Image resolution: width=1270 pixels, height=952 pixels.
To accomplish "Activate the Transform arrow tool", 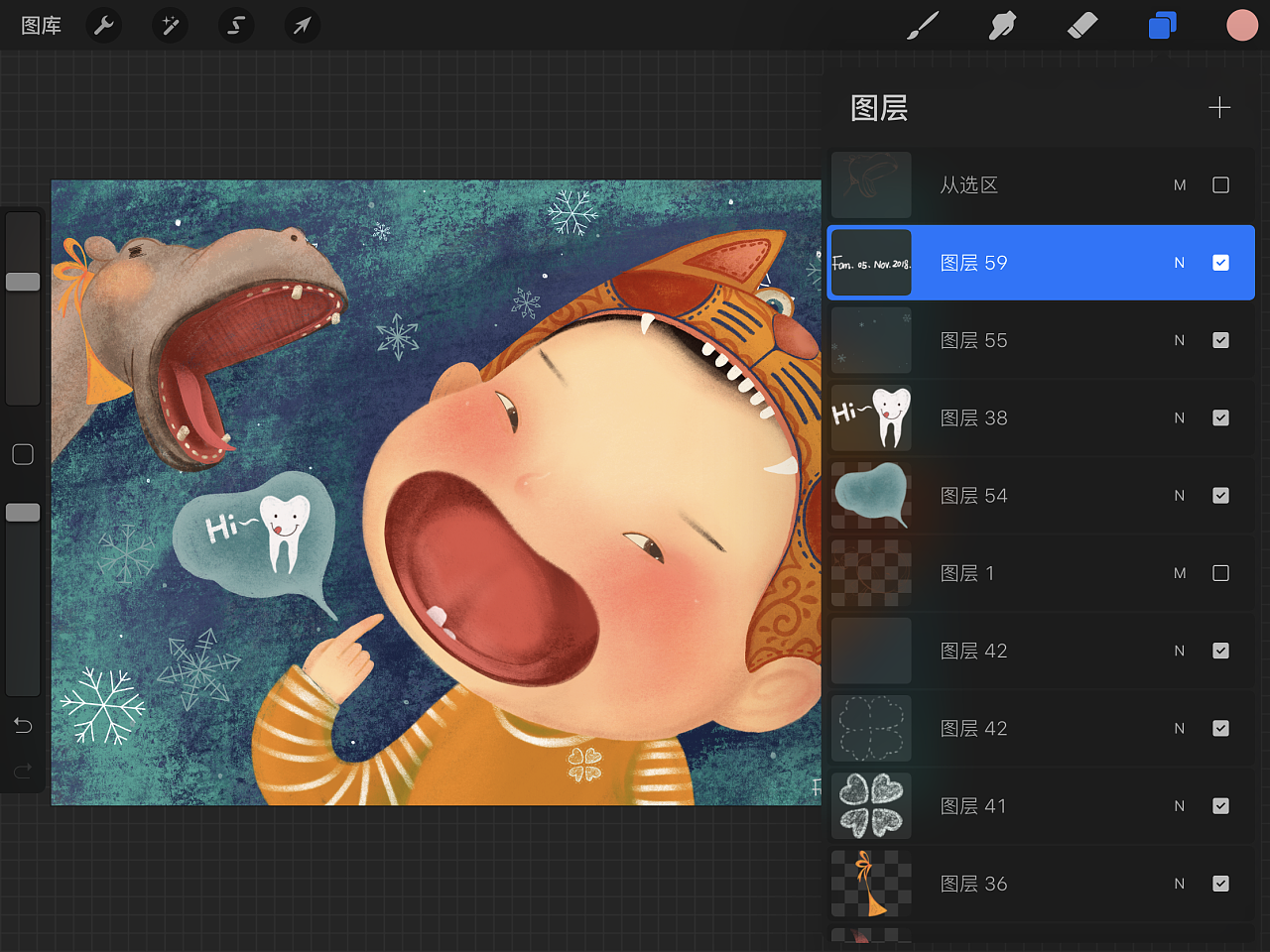I will 302,25.
